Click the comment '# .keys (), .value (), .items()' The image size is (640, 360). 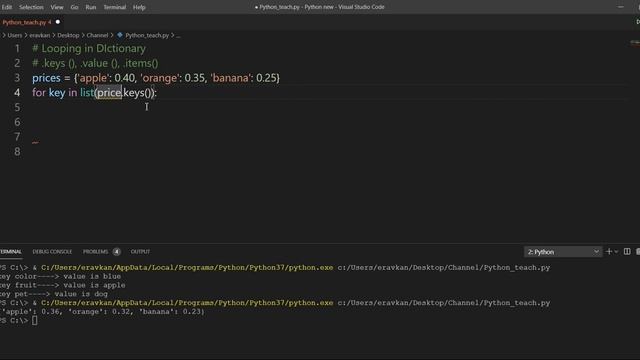pos(95,63)
